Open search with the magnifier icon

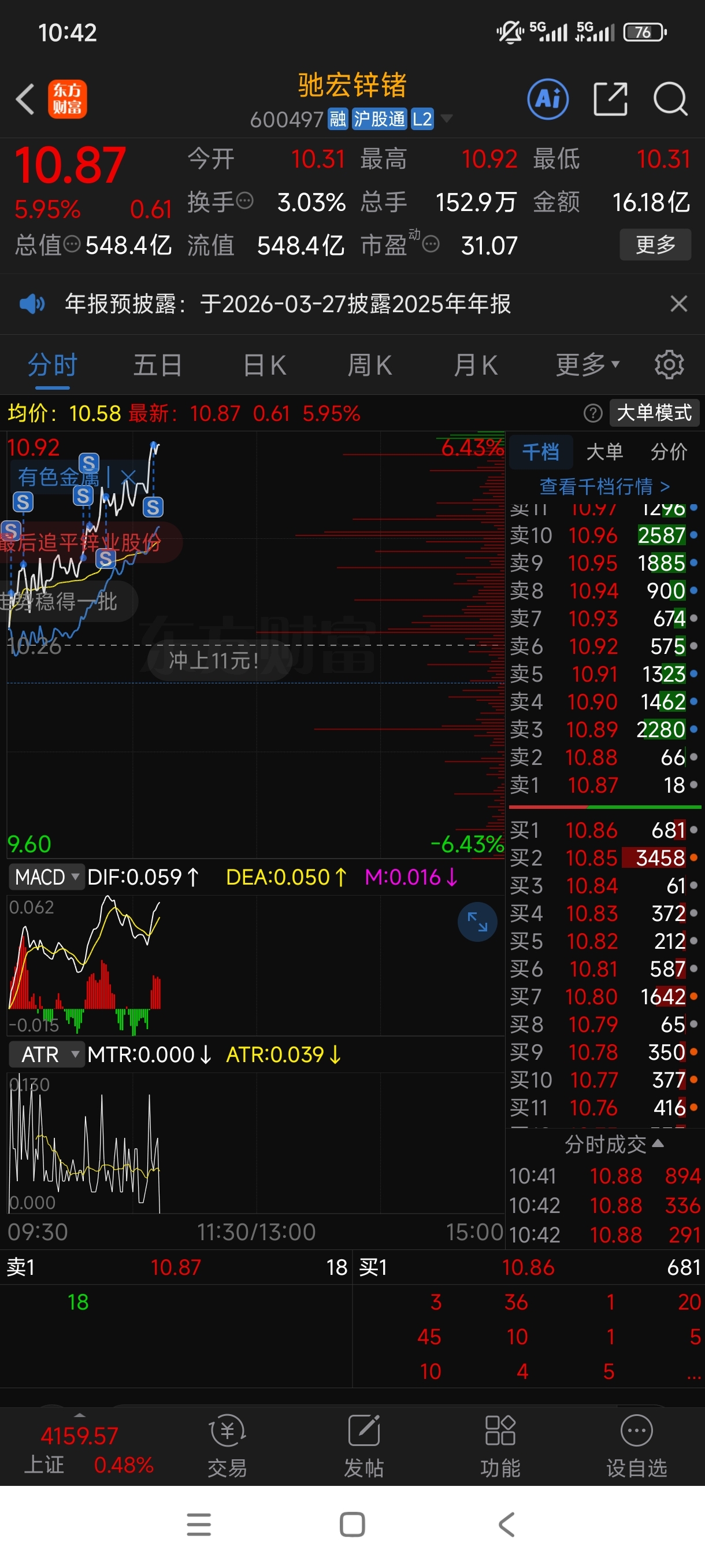670,99
